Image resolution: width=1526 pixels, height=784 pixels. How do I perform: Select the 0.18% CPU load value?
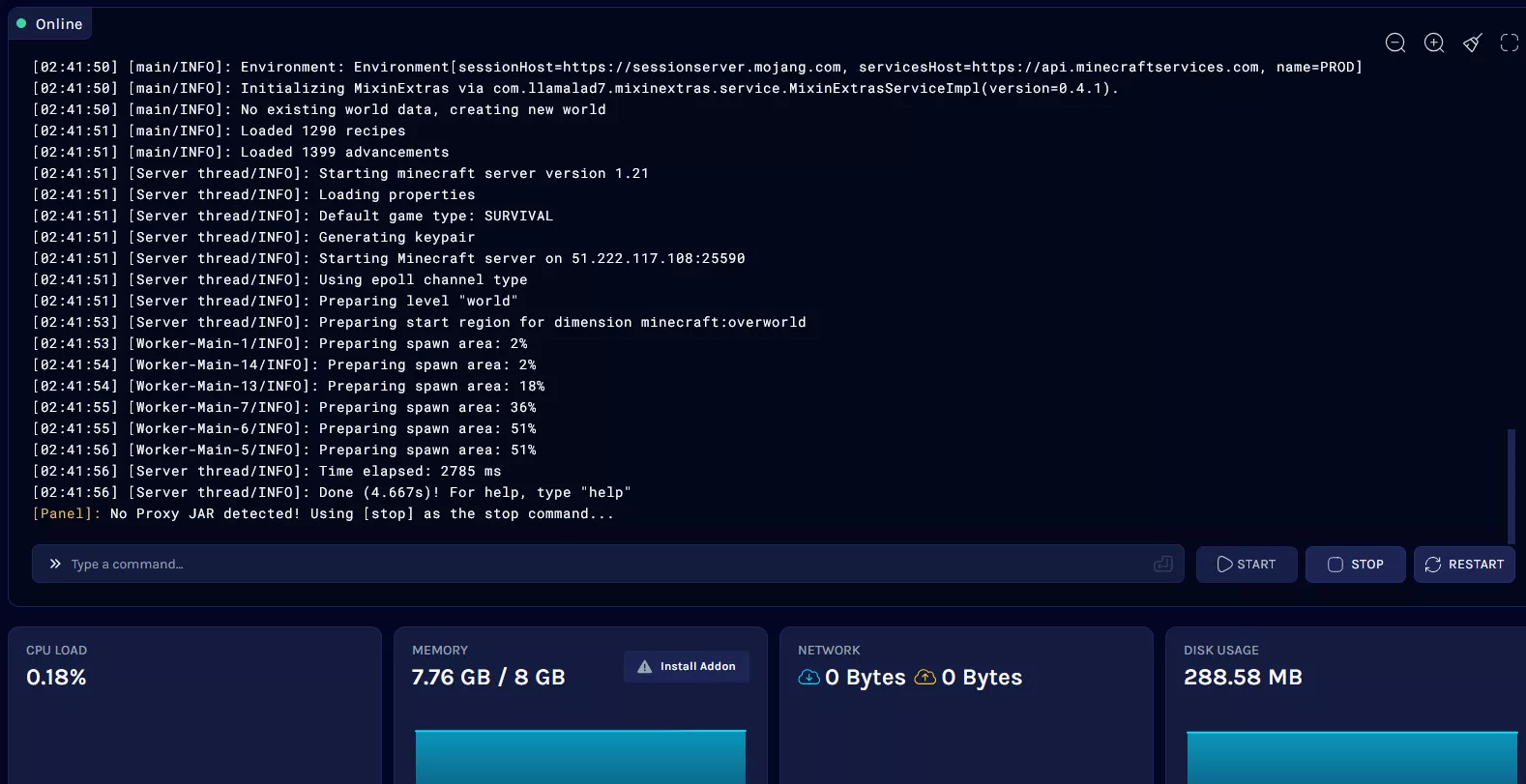coord(56,678)
